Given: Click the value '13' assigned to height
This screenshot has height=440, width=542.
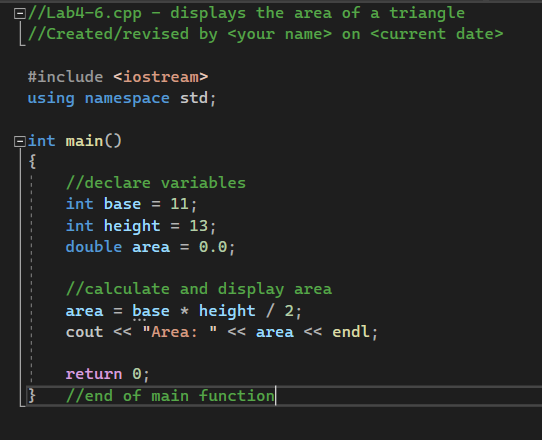Looking at the screenshot, I should click(199, 226).
